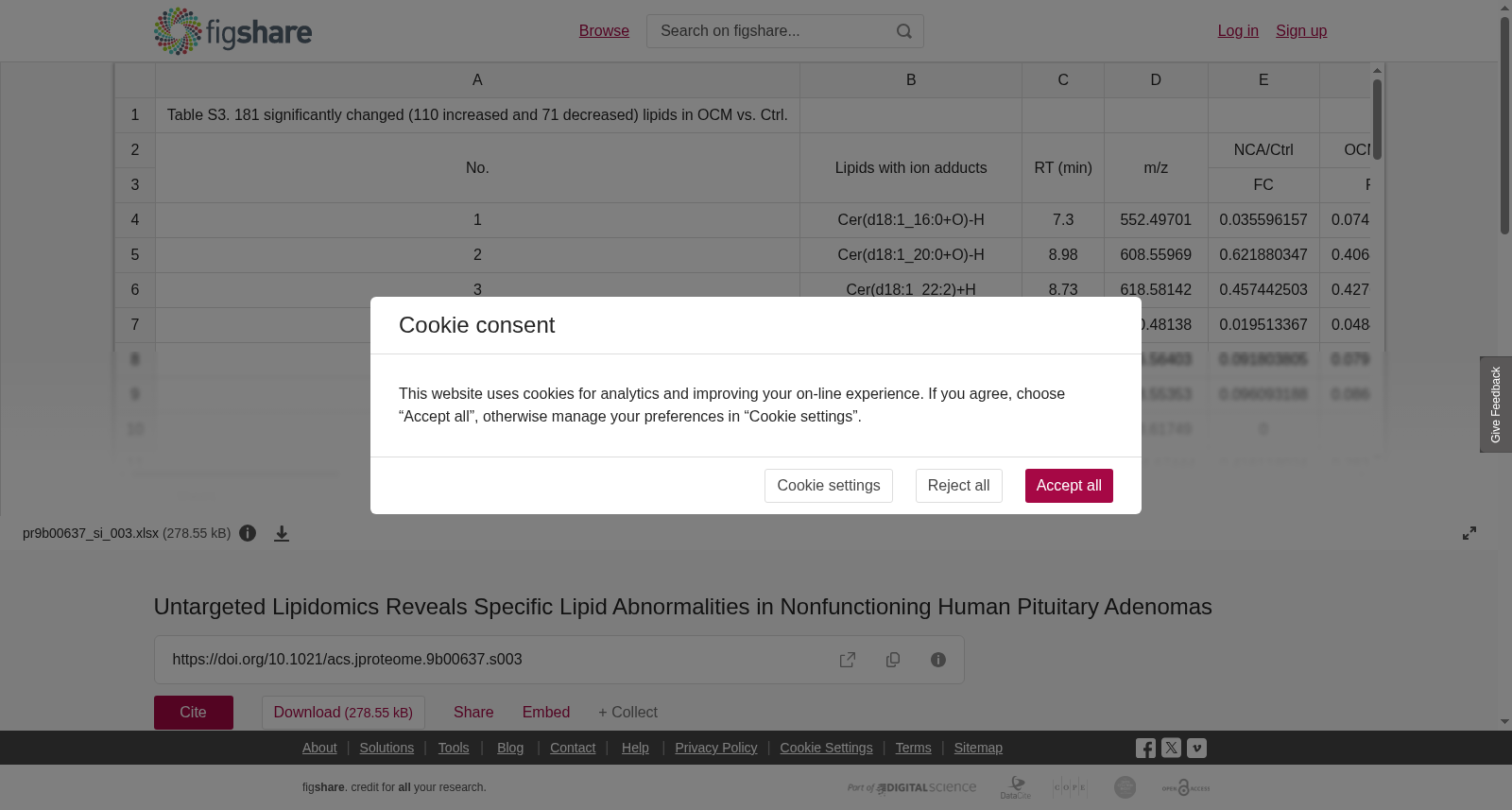Accept all cookies

(x=1069, y=486)
